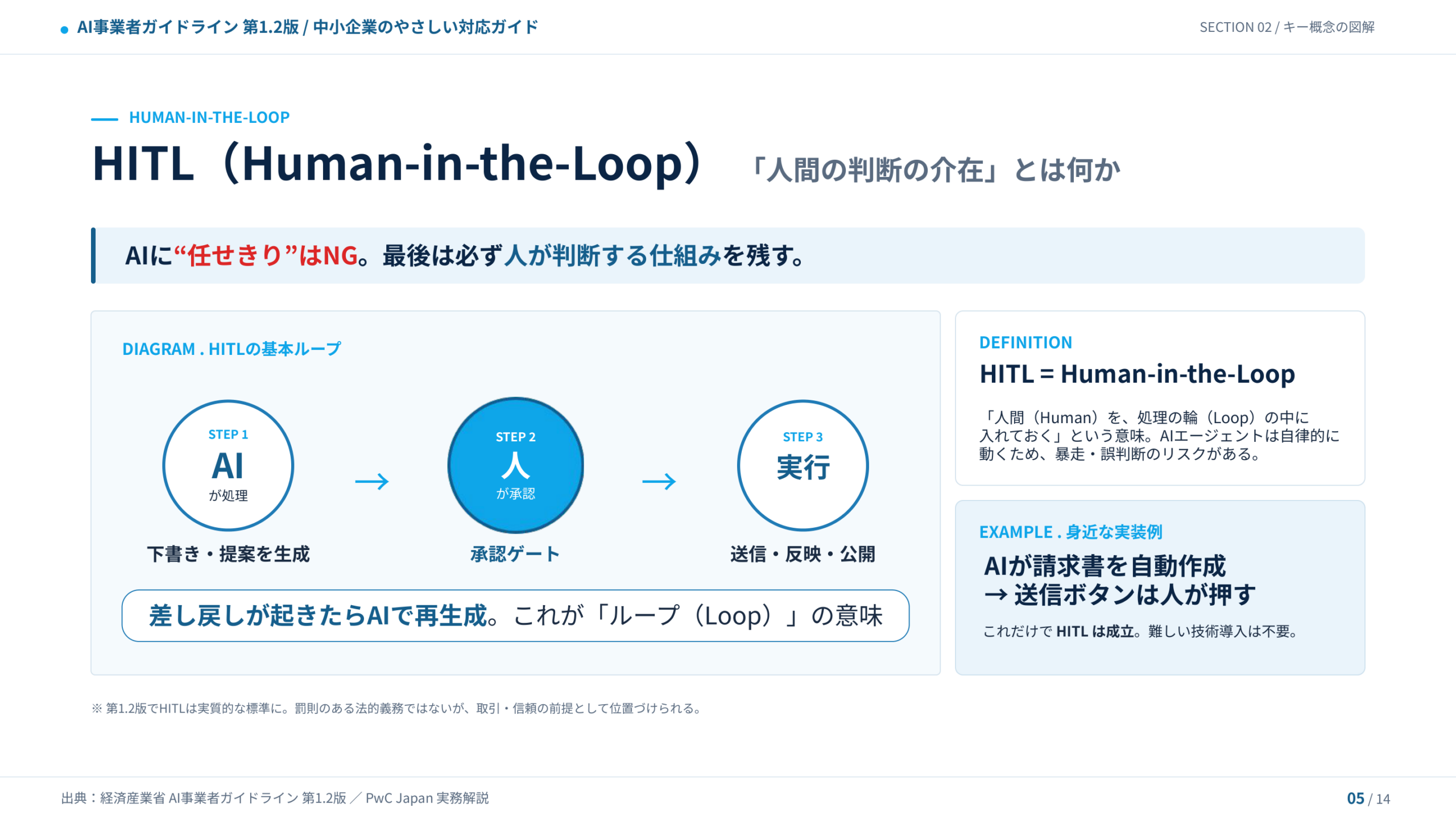The width and height of the screenshot is (1456, 819).
Task: Click line → 送信ボタンは人が押す
Action: 1119,595
